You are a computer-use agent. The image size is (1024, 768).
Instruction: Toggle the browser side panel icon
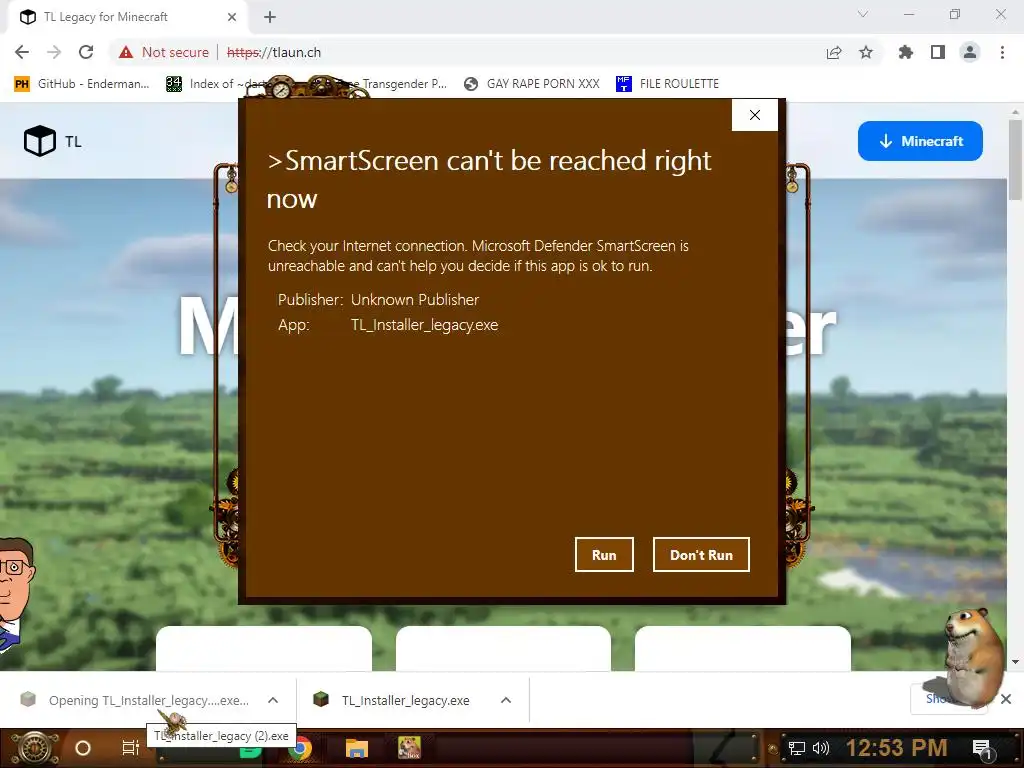938,52
